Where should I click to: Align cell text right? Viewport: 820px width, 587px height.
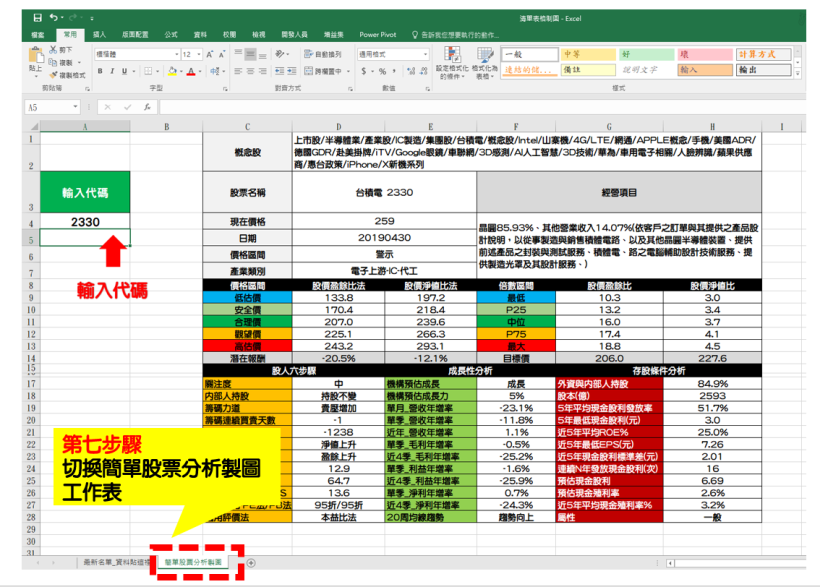263,71
